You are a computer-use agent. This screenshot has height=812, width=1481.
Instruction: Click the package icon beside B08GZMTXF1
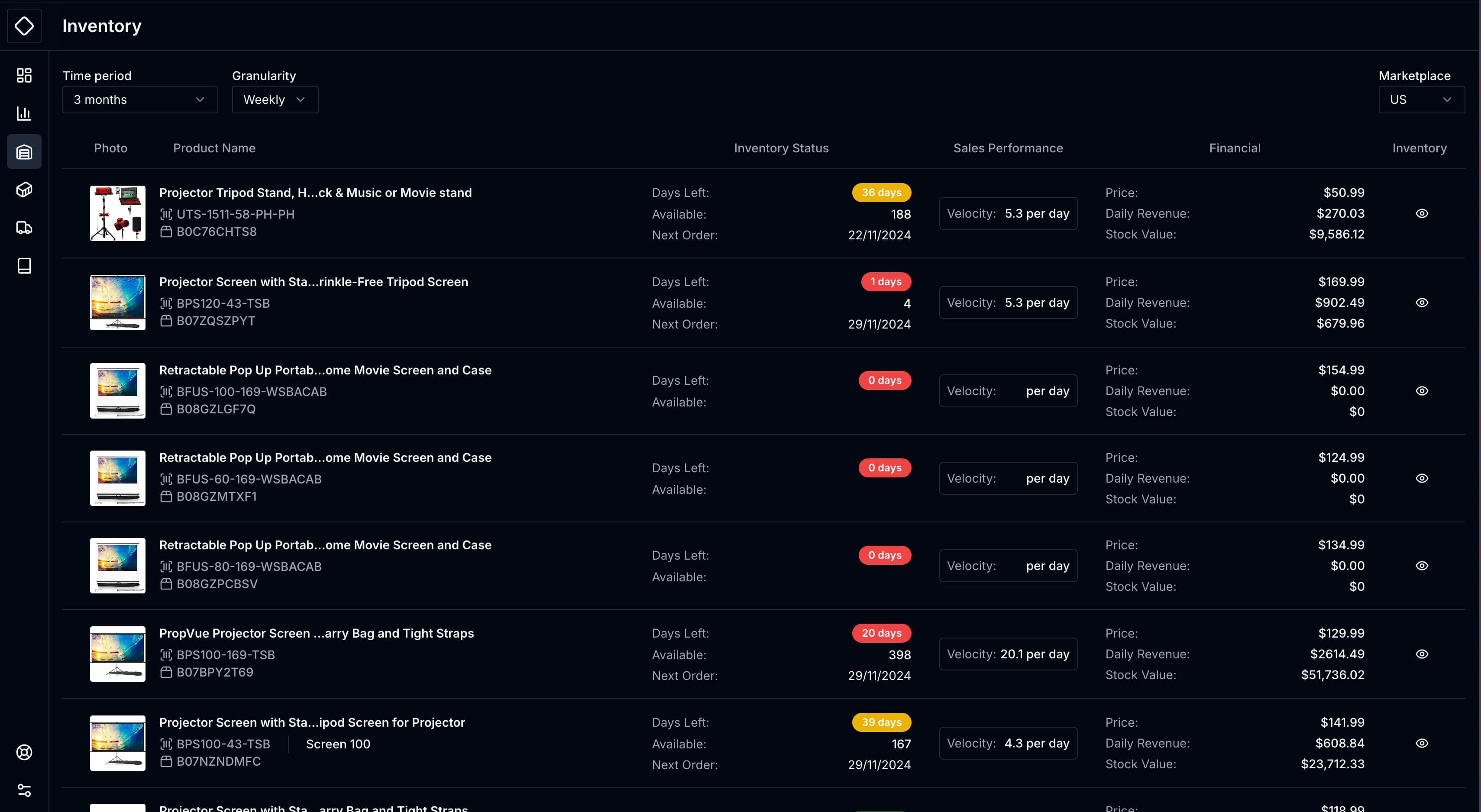pyautogui.click(x=166, y=496)
